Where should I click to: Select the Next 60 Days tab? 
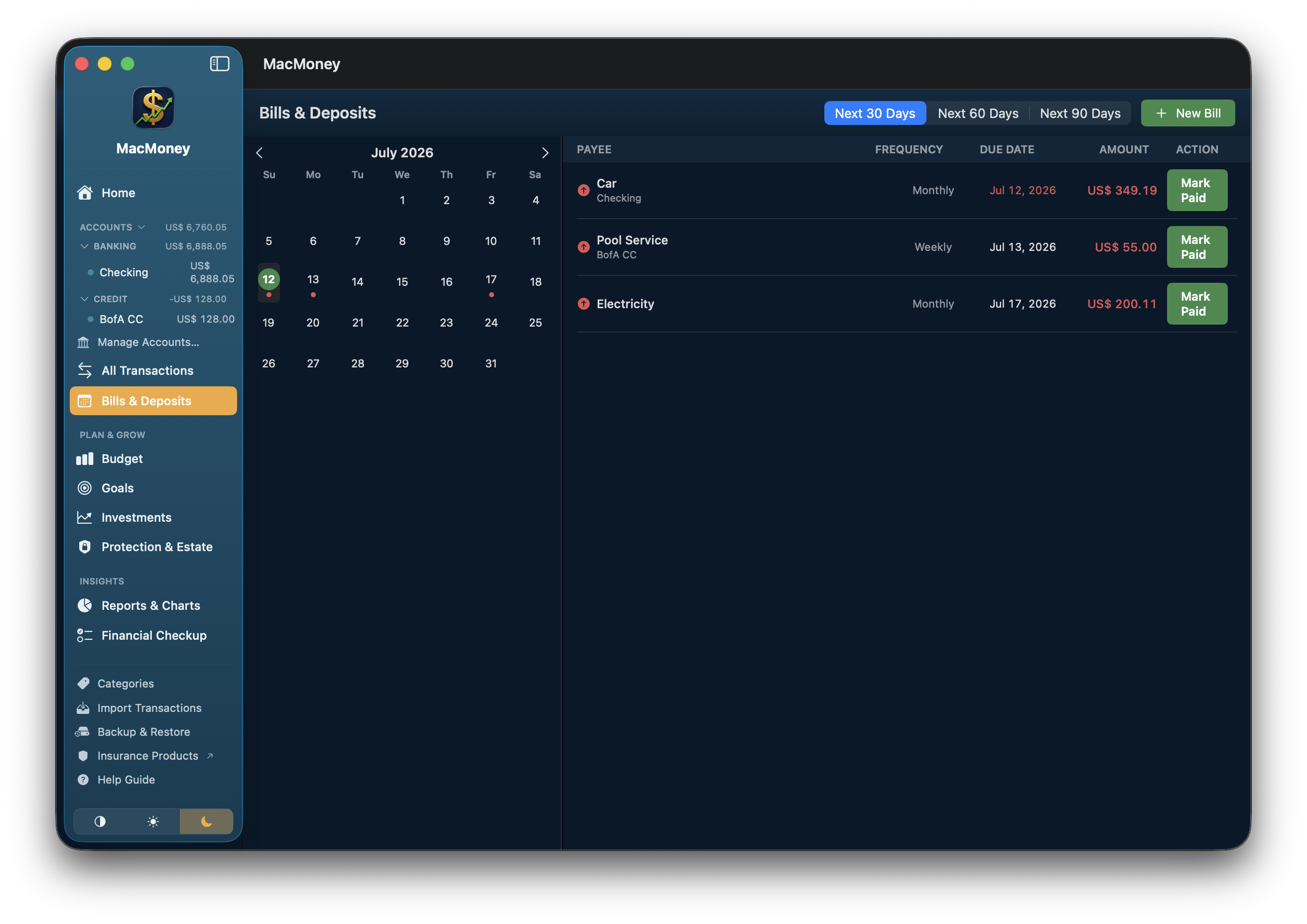point(978,113)
